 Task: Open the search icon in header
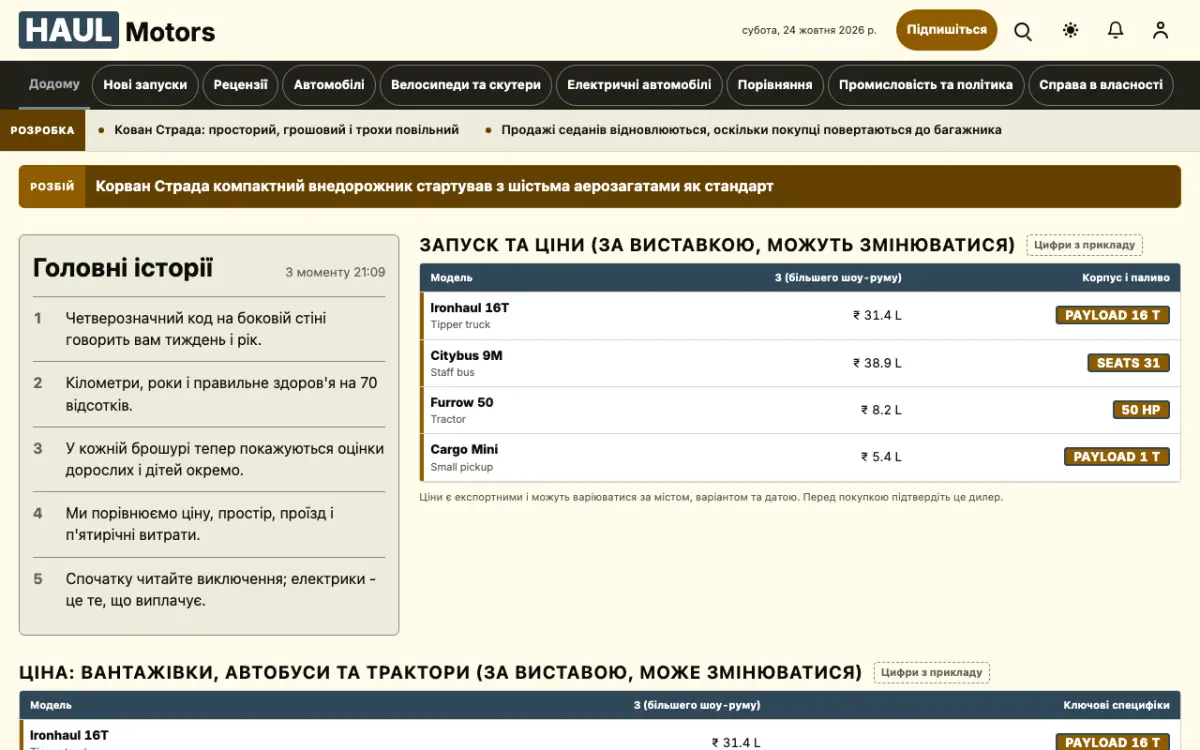1023,31
